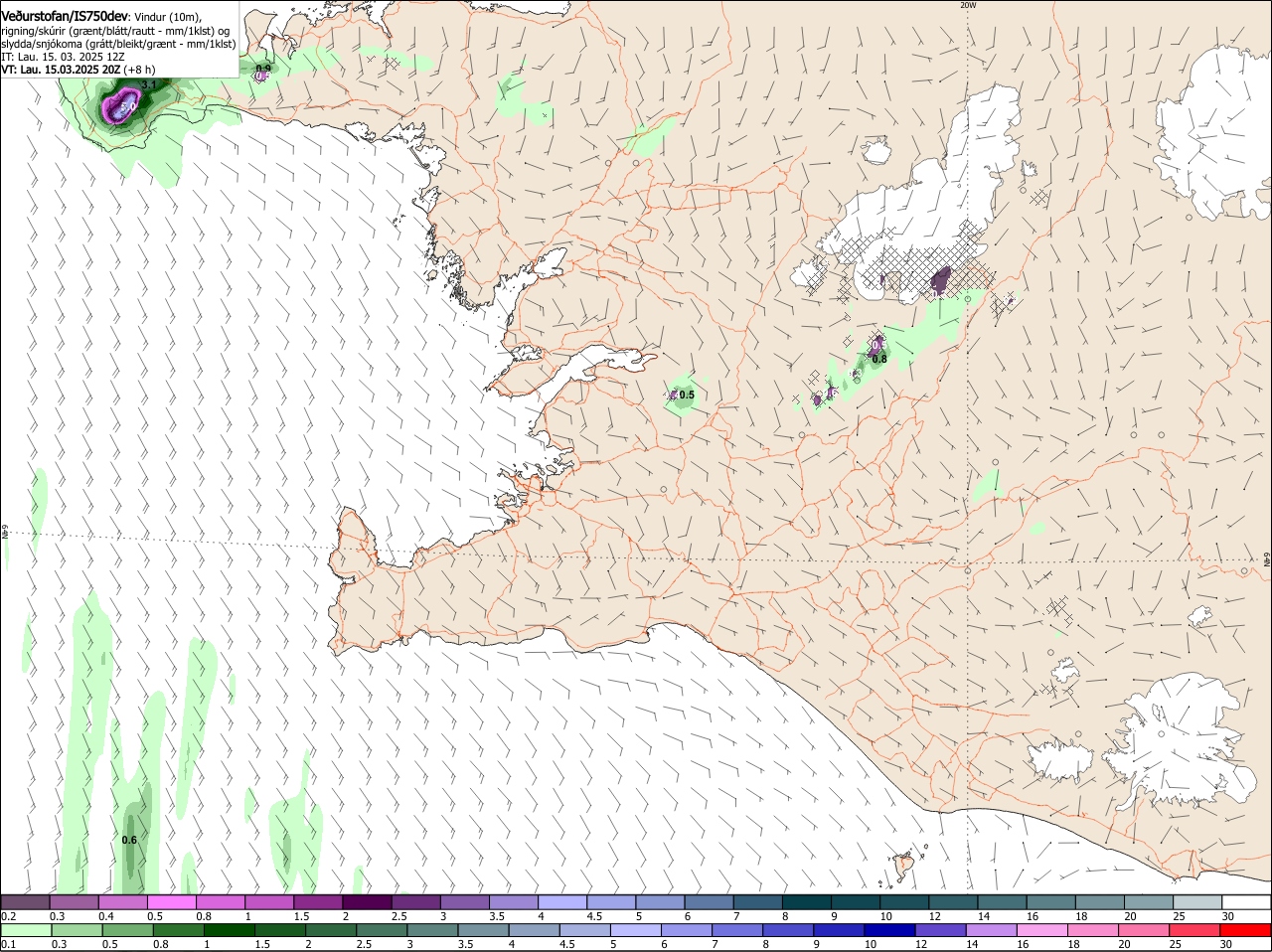Click the 'slydda/snjókoma' description line
1272x952 pixels.
(x=118, y=44)
